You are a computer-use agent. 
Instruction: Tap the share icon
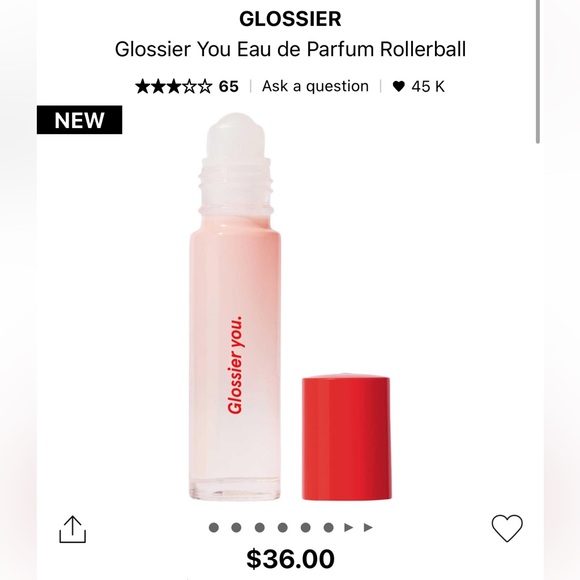tap(72, 529)
